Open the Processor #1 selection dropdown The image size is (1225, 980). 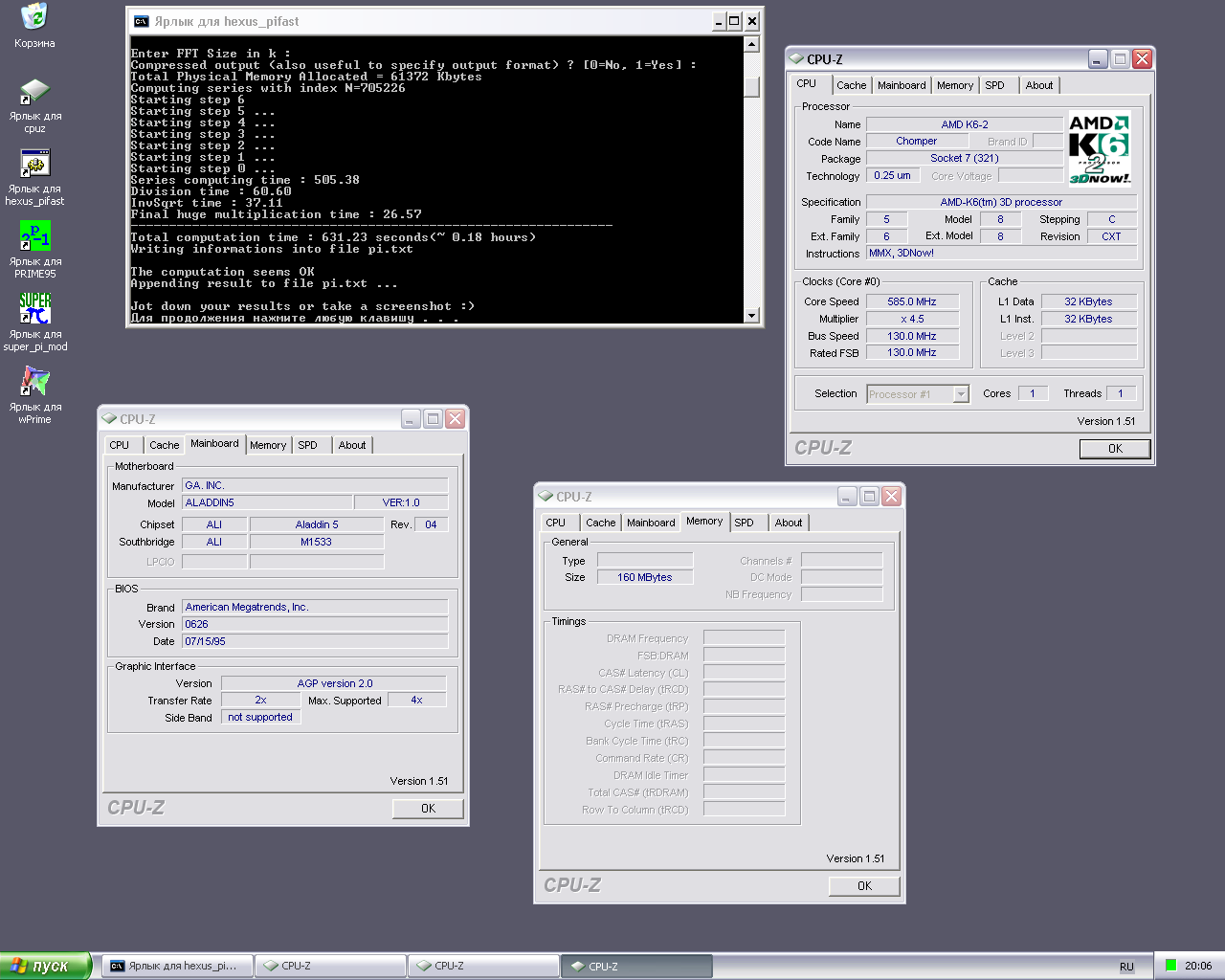coord(961,394)
